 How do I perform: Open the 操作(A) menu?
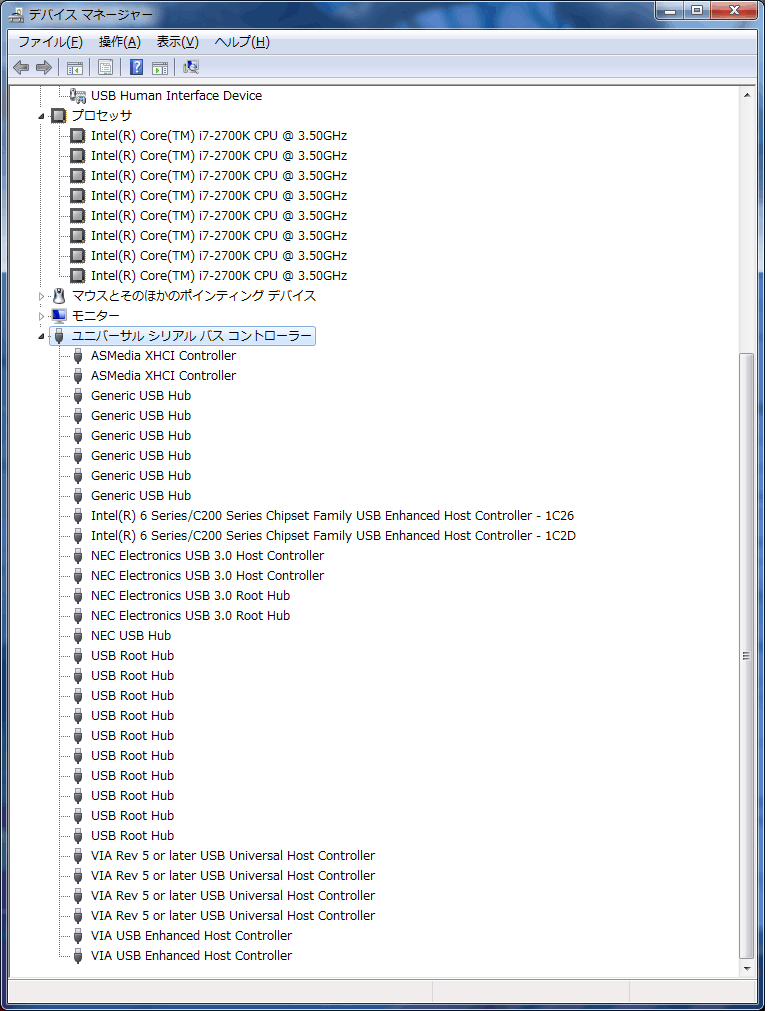point(120,42)
